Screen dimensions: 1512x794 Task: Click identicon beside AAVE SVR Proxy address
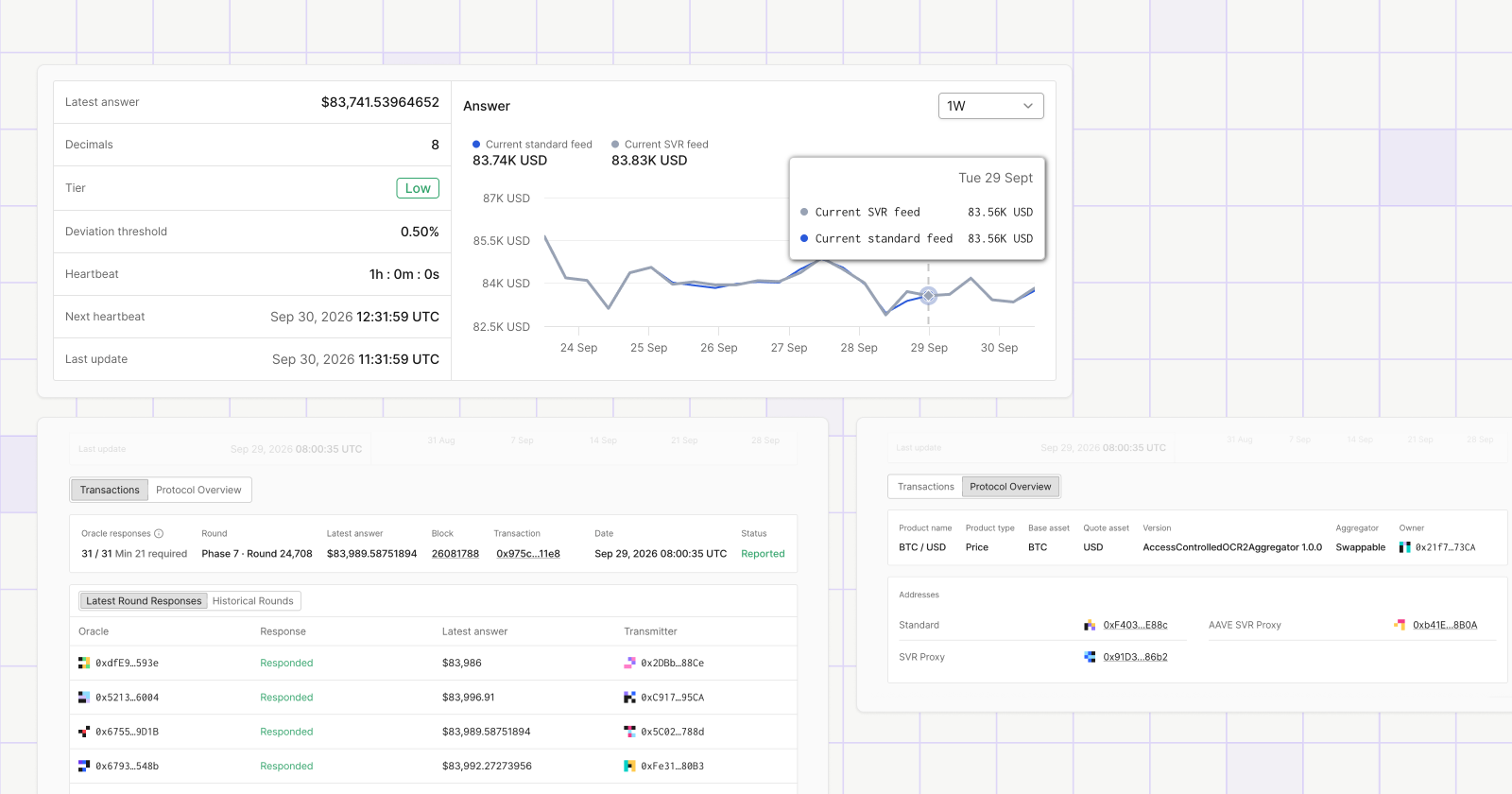coord(1400,625)
